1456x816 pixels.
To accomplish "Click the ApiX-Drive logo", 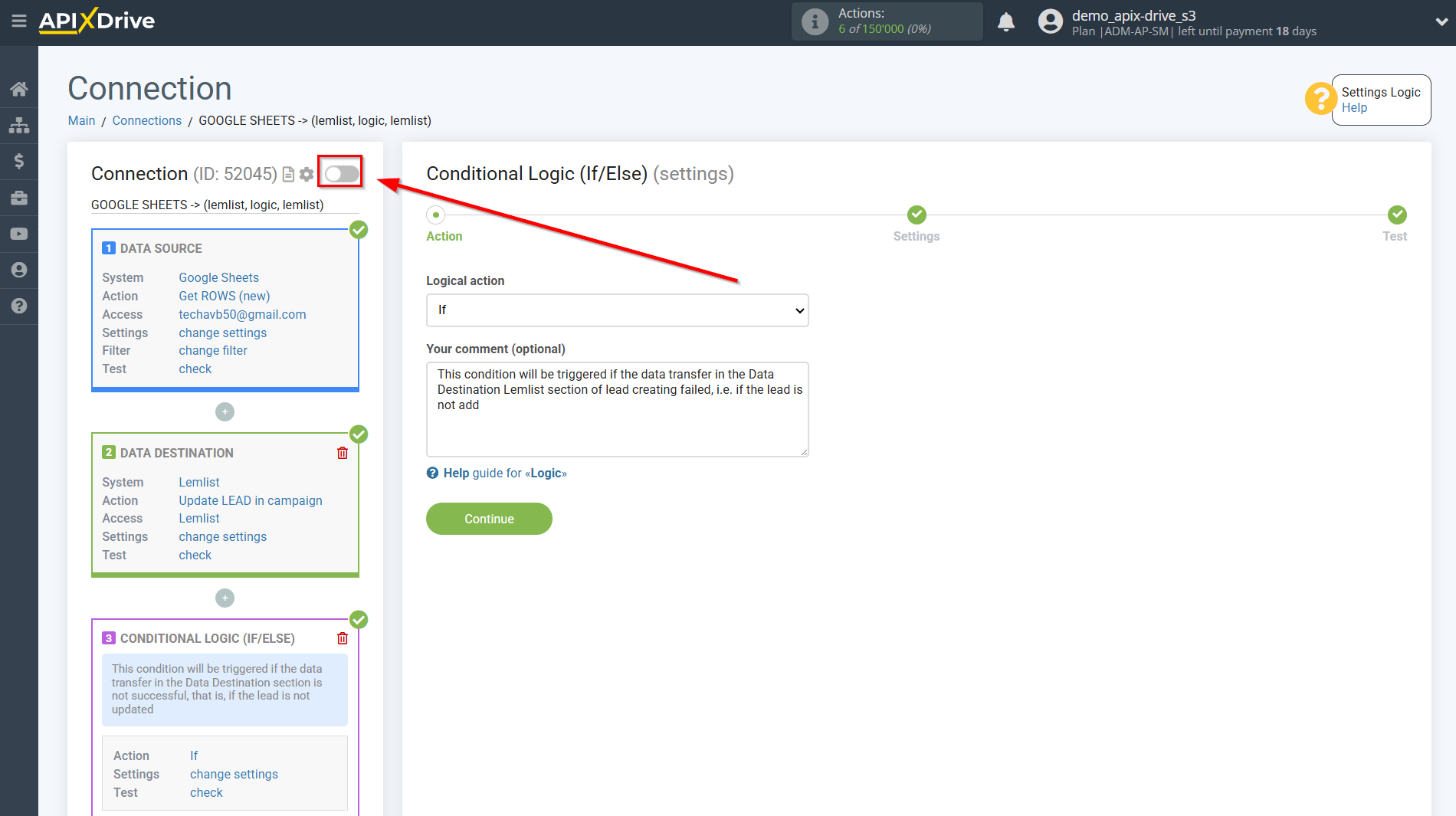I will tap(97, 21).
